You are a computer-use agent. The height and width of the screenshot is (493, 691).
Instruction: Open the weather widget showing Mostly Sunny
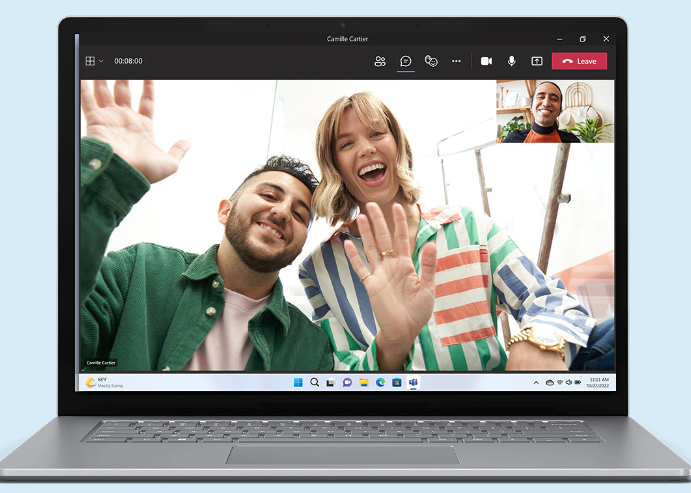pyautogui.click(x=104, y=382)
